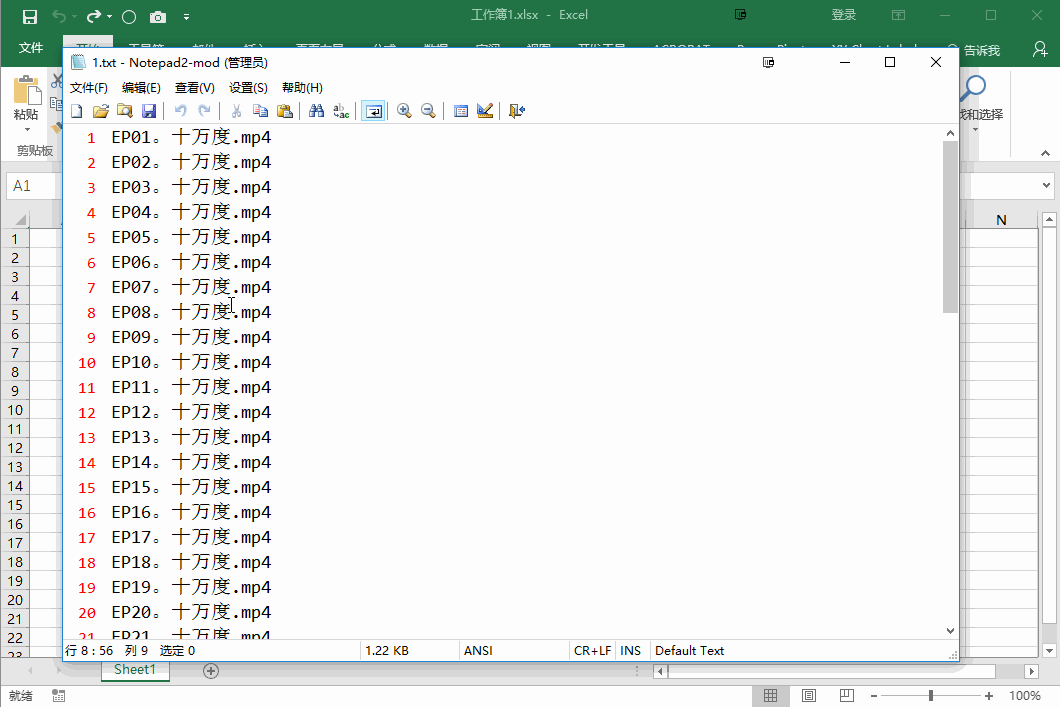Save the document using the toolbar disk icon
The width and height of the screenshot is (1060, 707).
click(149, 110)
